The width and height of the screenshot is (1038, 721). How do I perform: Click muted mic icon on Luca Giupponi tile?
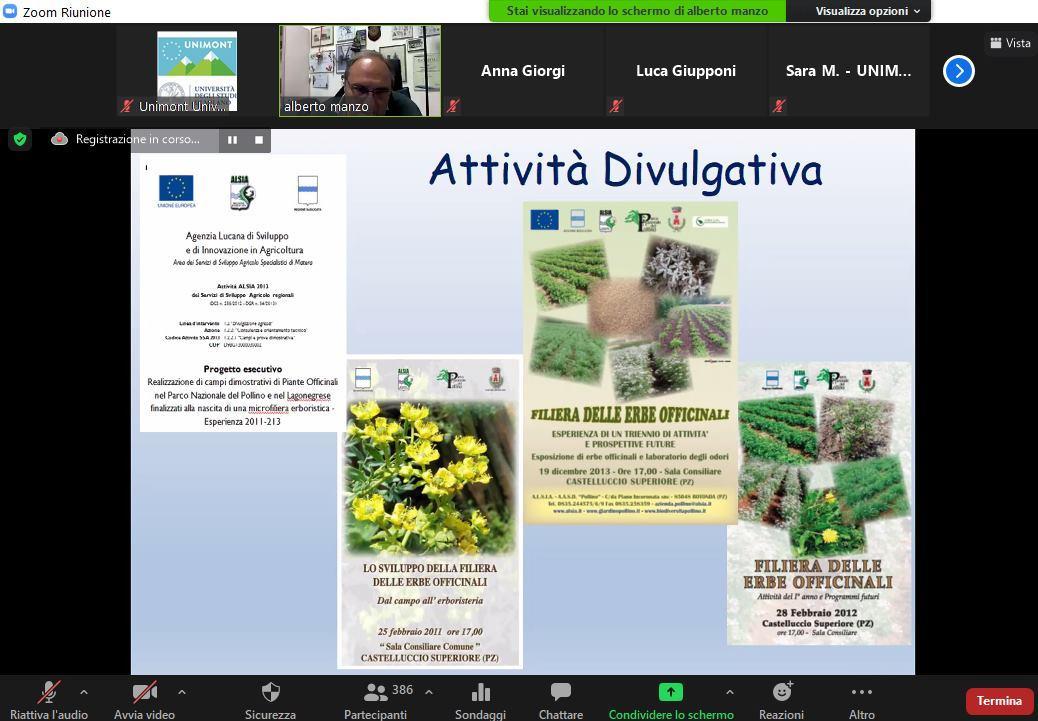(616, 106)
